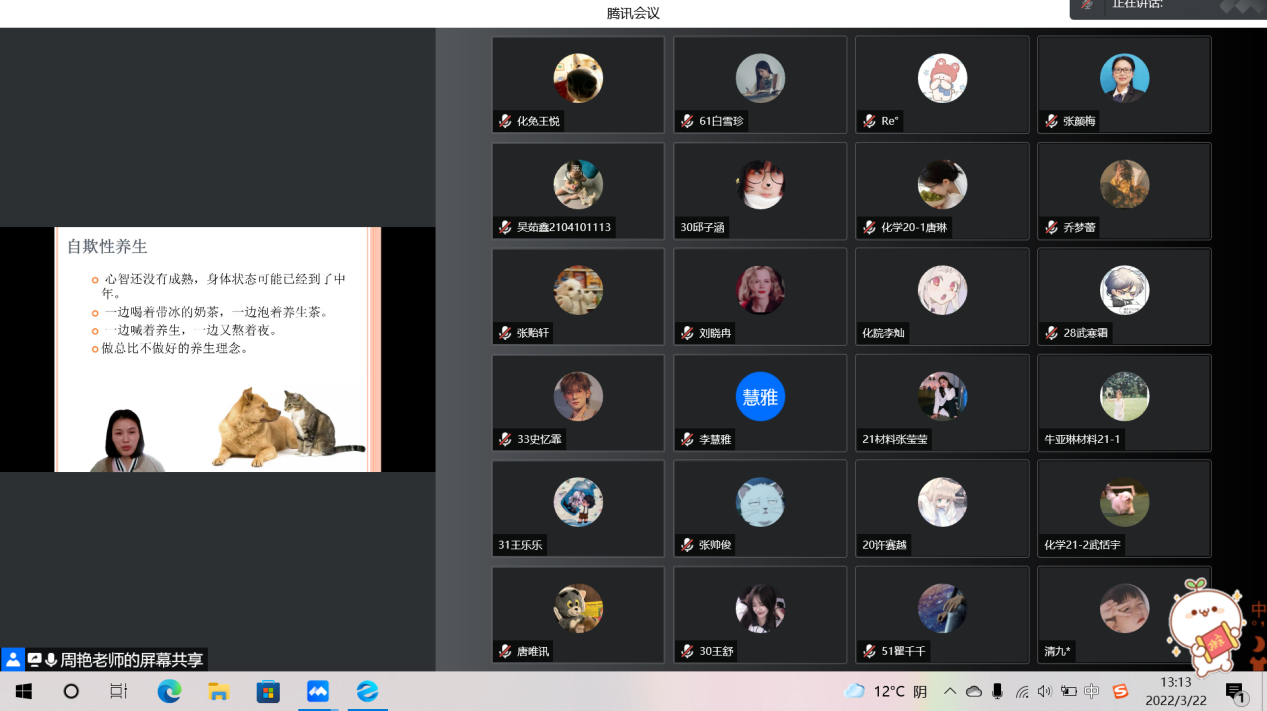Click the shared slide titled 自欺性养生
Screen dimensions: 1267x711
217,349
